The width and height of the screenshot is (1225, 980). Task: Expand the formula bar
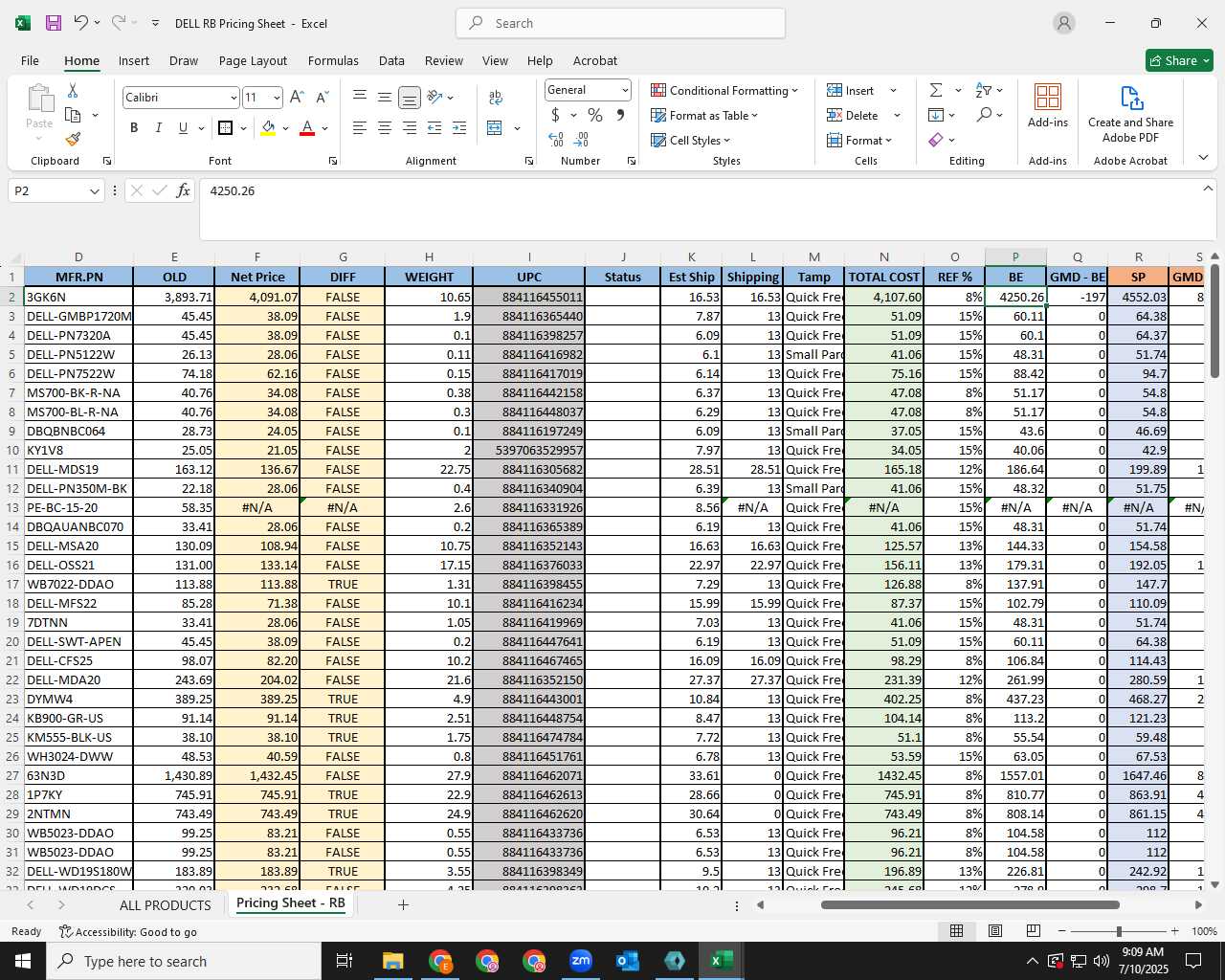pos(1208,189)
